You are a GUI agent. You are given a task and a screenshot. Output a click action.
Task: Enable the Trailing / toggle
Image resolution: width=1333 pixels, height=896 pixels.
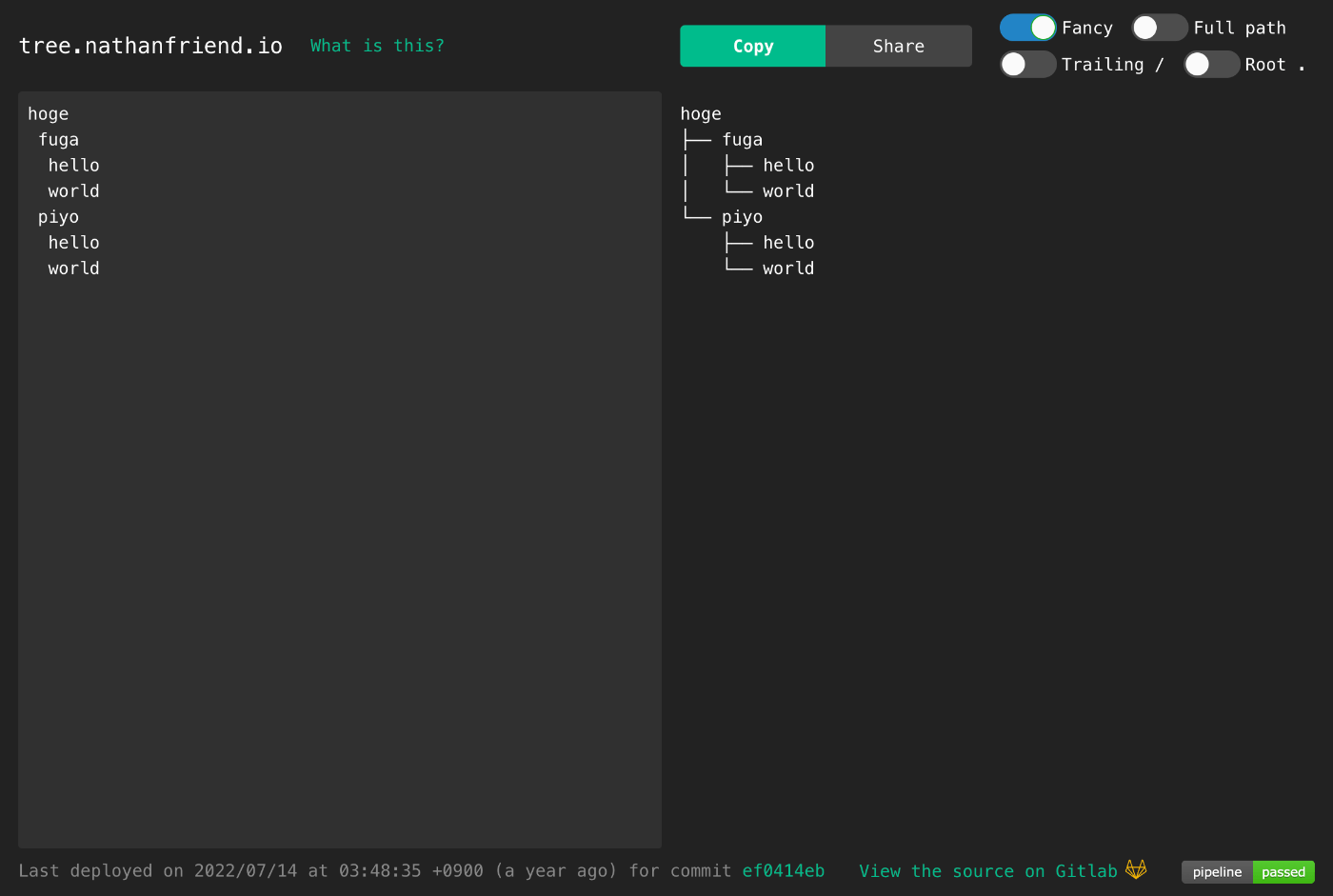[1027, 64]
